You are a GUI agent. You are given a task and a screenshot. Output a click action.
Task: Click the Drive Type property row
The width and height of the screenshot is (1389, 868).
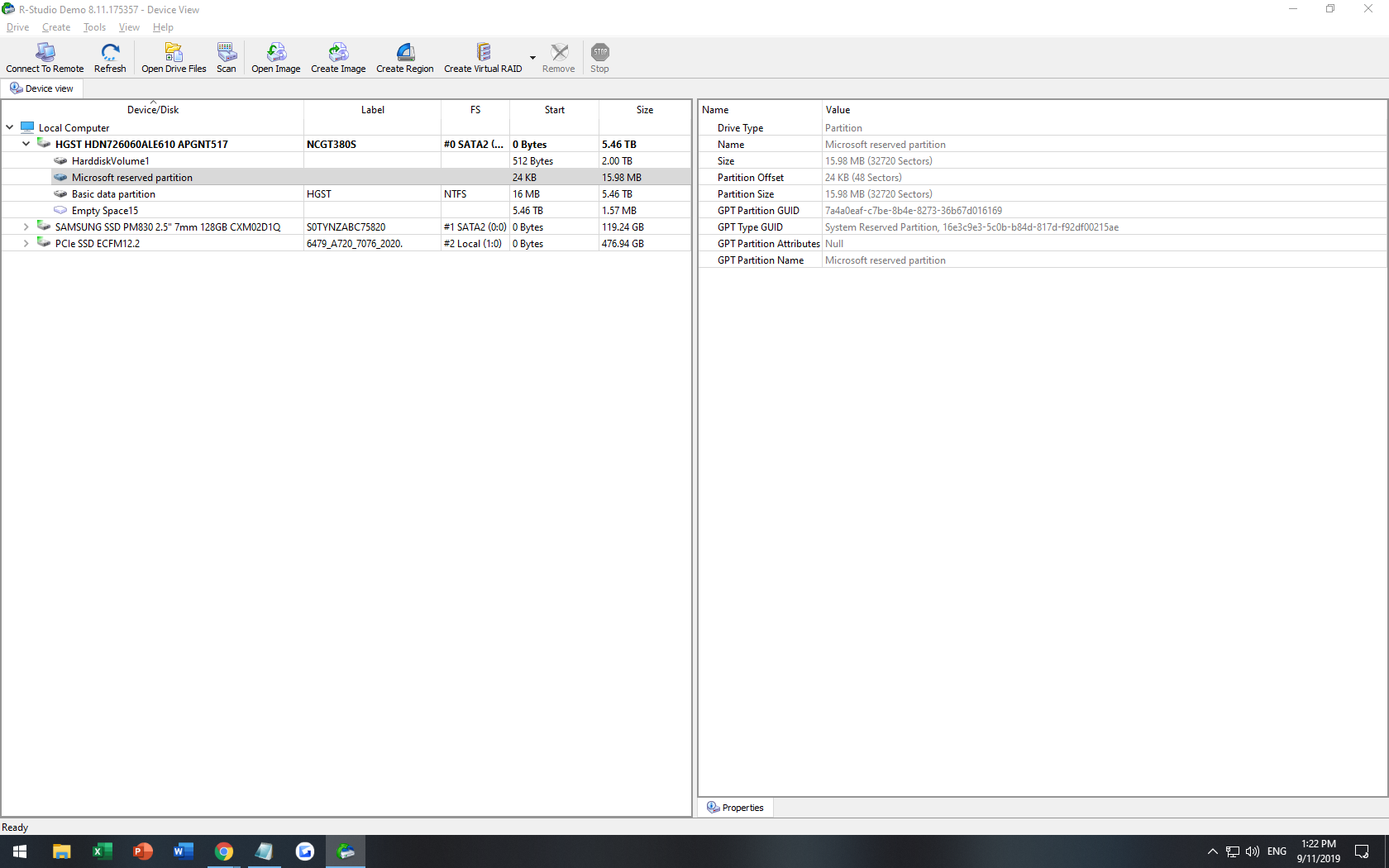(x=1043, y=127)
